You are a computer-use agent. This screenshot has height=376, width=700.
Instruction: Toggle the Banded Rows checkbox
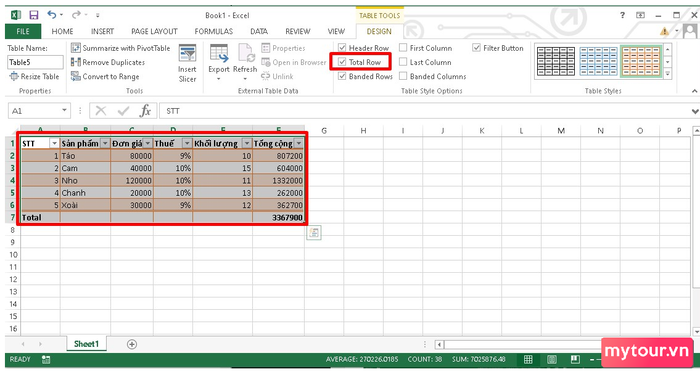tap(342, 76)
